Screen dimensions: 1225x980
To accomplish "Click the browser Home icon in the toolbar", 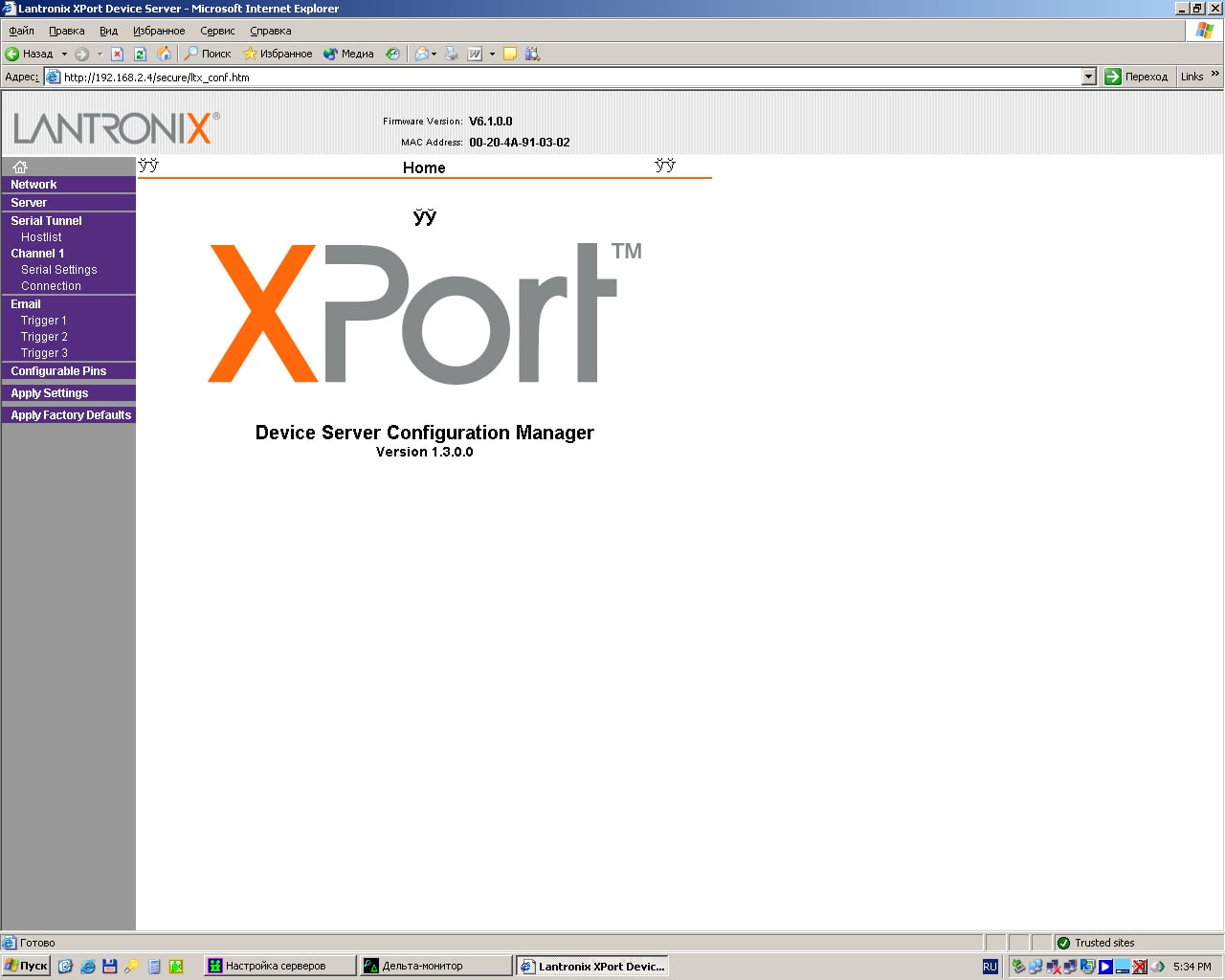I will (164, 54).
